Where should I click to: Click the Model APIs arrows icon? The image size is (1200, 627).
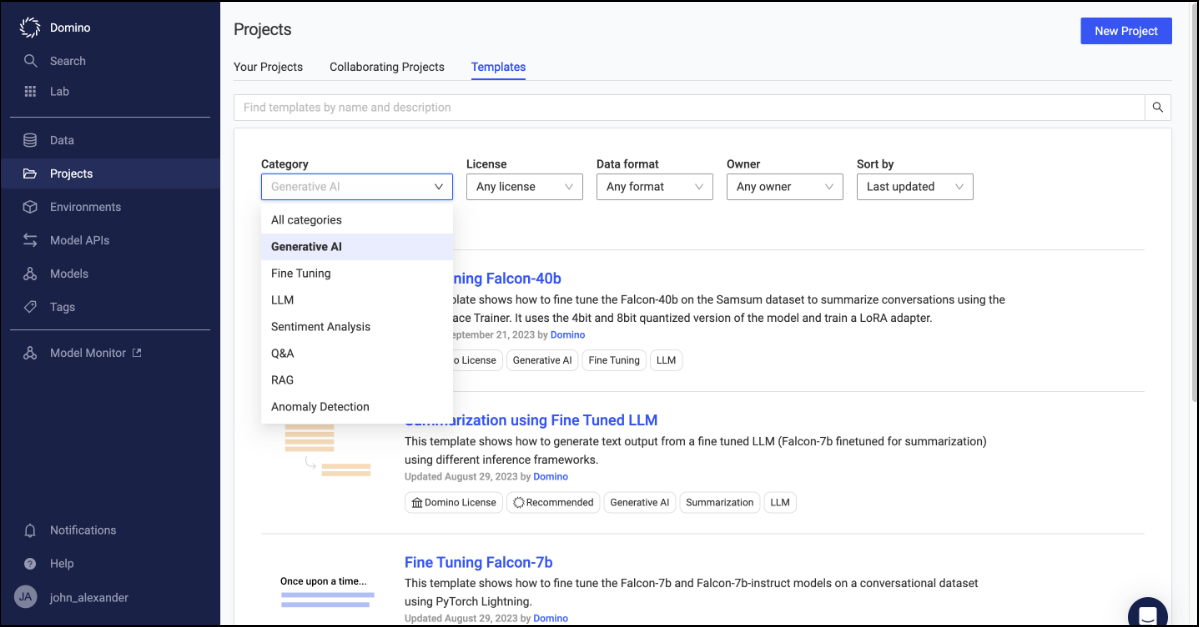click(31, 240)
